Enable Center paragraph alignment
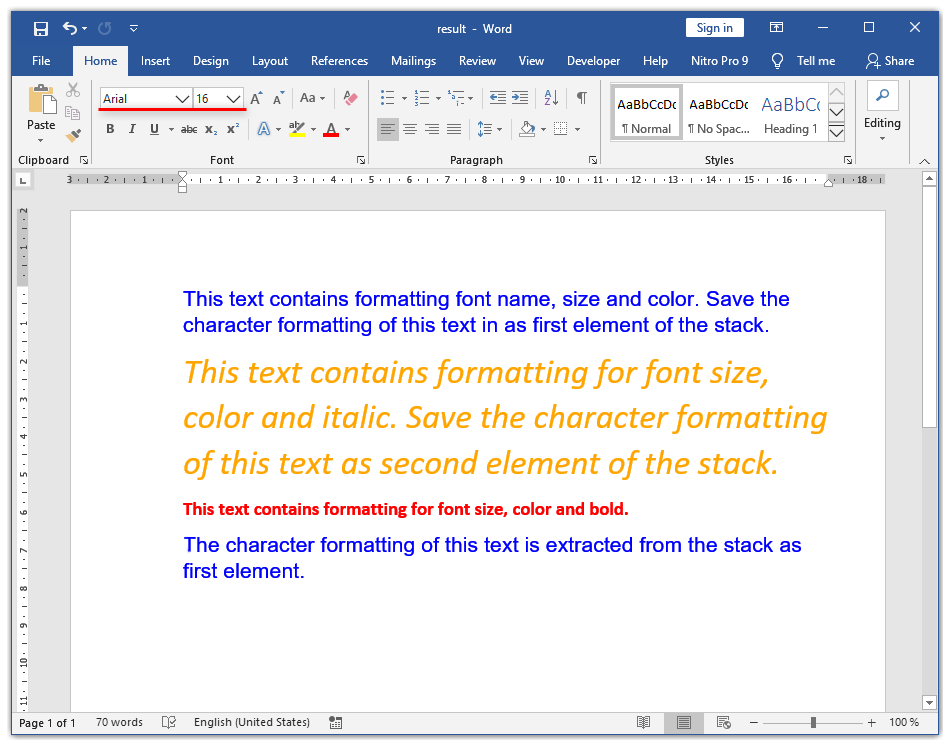This screenshot has width=951, height=748. point(410,129)
